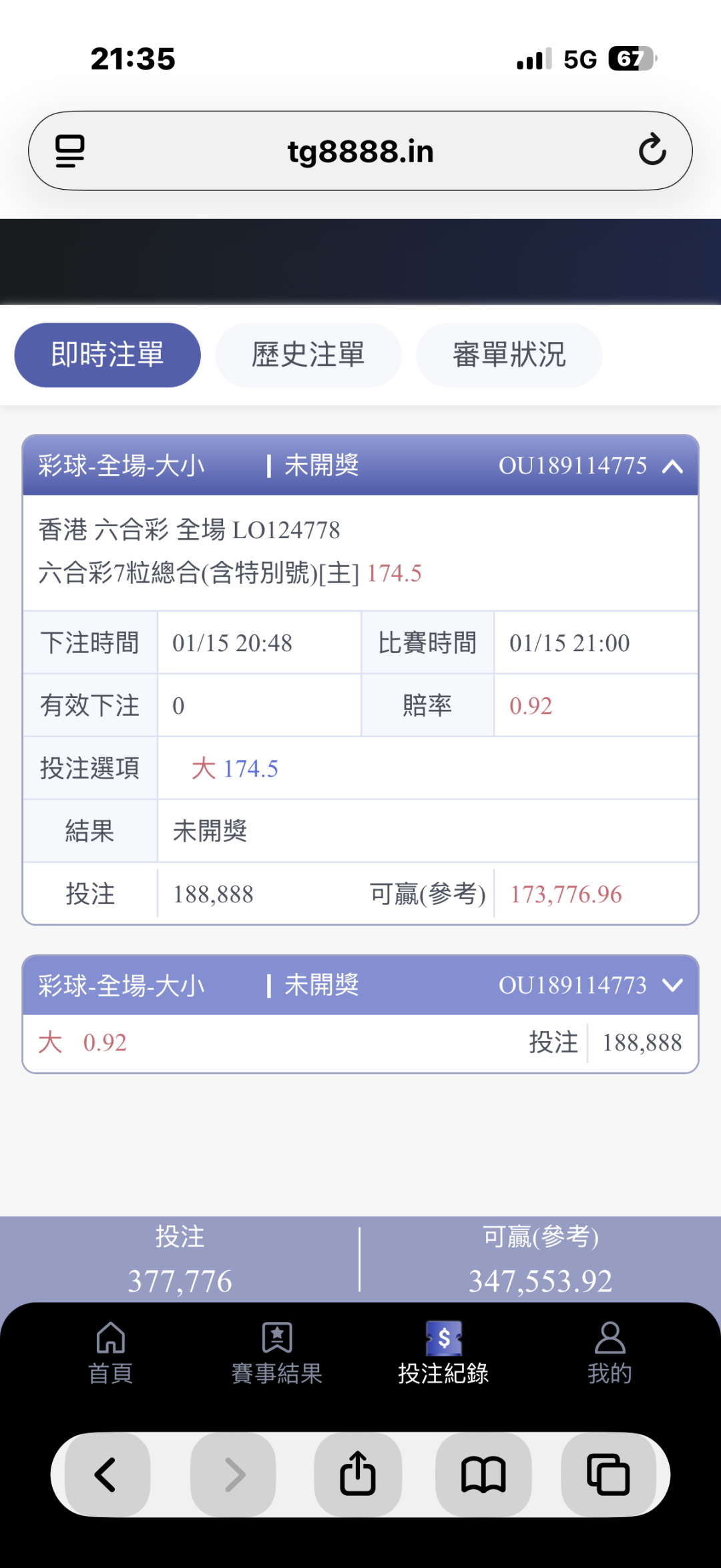Tap the OU189114773 bet header row
This screenshot has height=1568, width=721.
click(360, 985)
